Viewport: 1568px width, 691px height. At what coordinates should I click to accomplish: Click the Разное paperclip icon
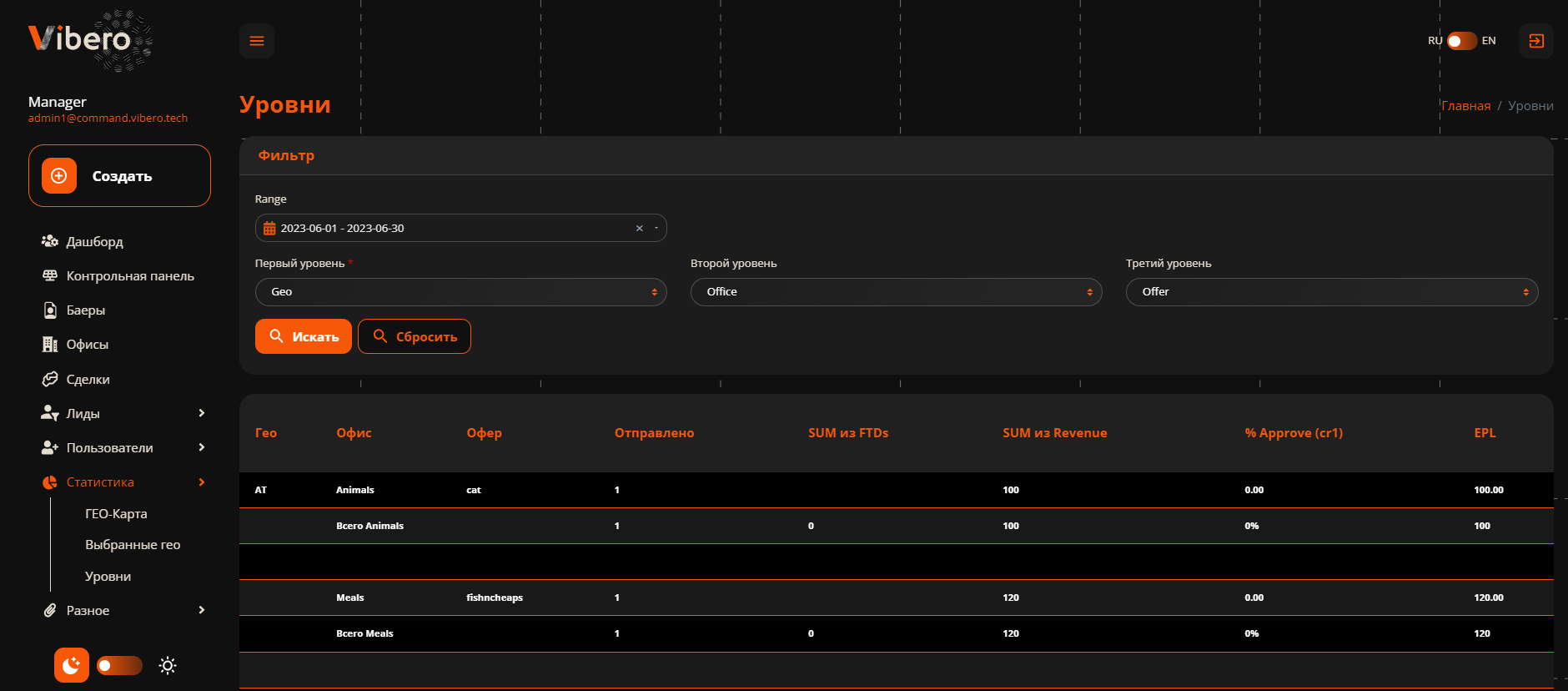[50, 611]
